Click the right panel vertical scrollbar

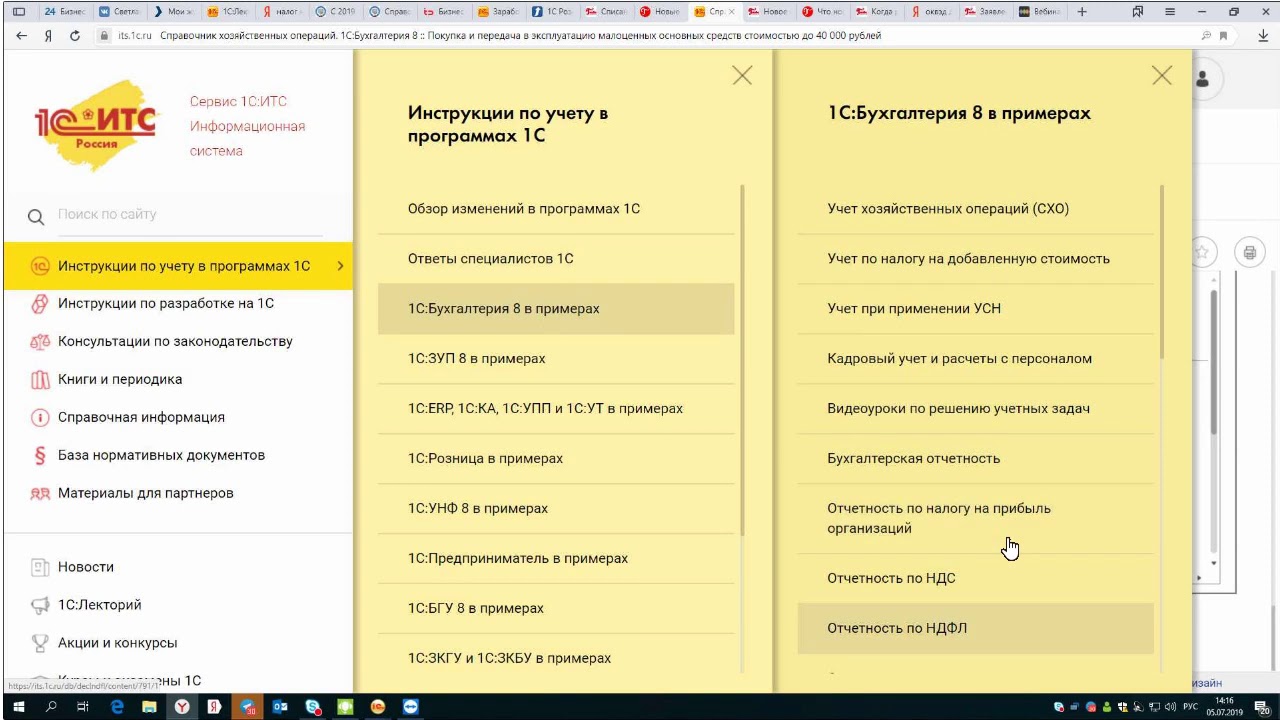tap(1162, 272)
